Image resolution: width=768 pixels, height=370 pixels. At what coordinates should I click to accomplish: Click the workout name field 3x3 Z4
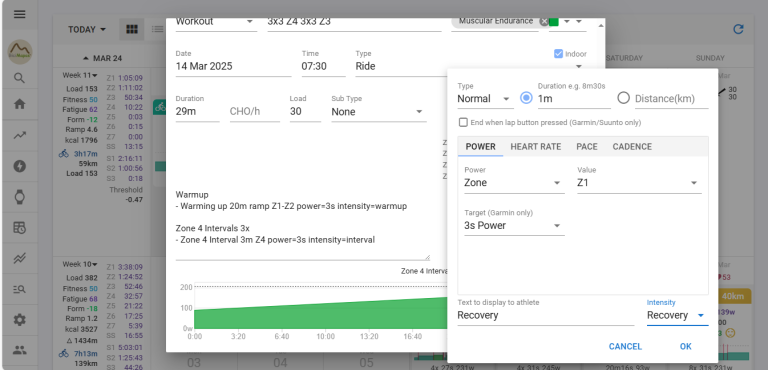click(x=354, y=22)
